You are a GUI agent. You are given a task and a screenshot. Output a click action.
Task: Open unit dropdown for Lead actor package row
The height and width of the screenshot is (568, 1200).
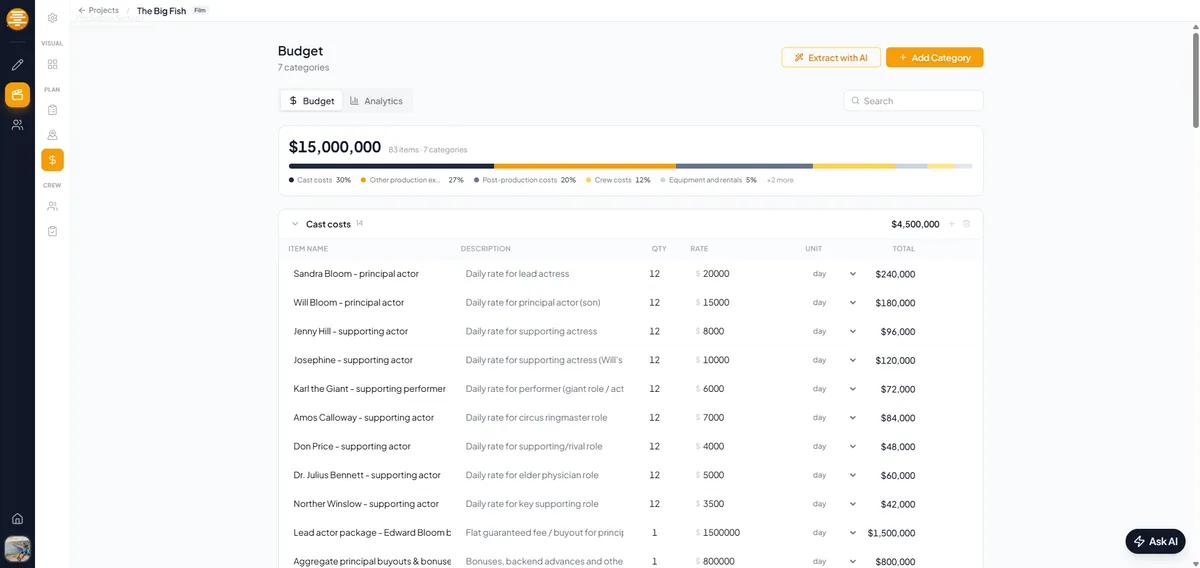[834, 533]
